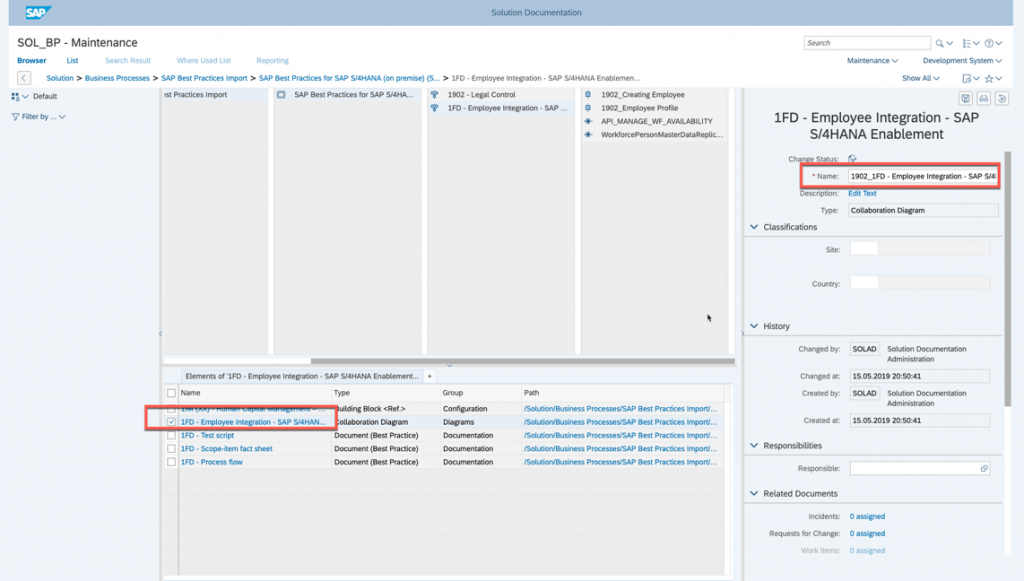The image size is (1024, 581).
Task: Switch to the Search Result tab
Action: [x=128, y=61]
